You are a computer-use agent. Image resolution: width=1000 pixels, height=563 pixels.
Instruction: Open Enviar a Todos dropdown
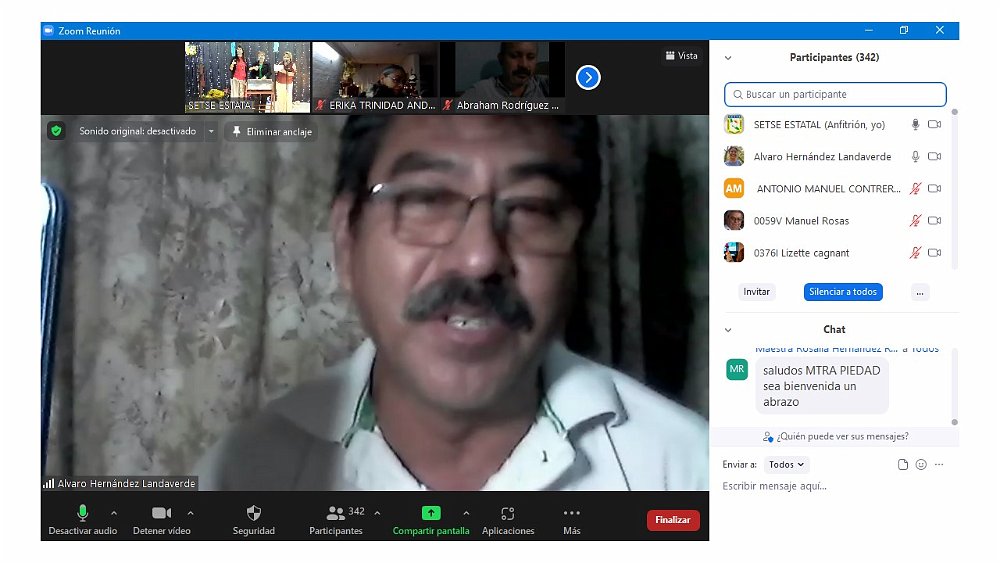click(x=786, y=465)
